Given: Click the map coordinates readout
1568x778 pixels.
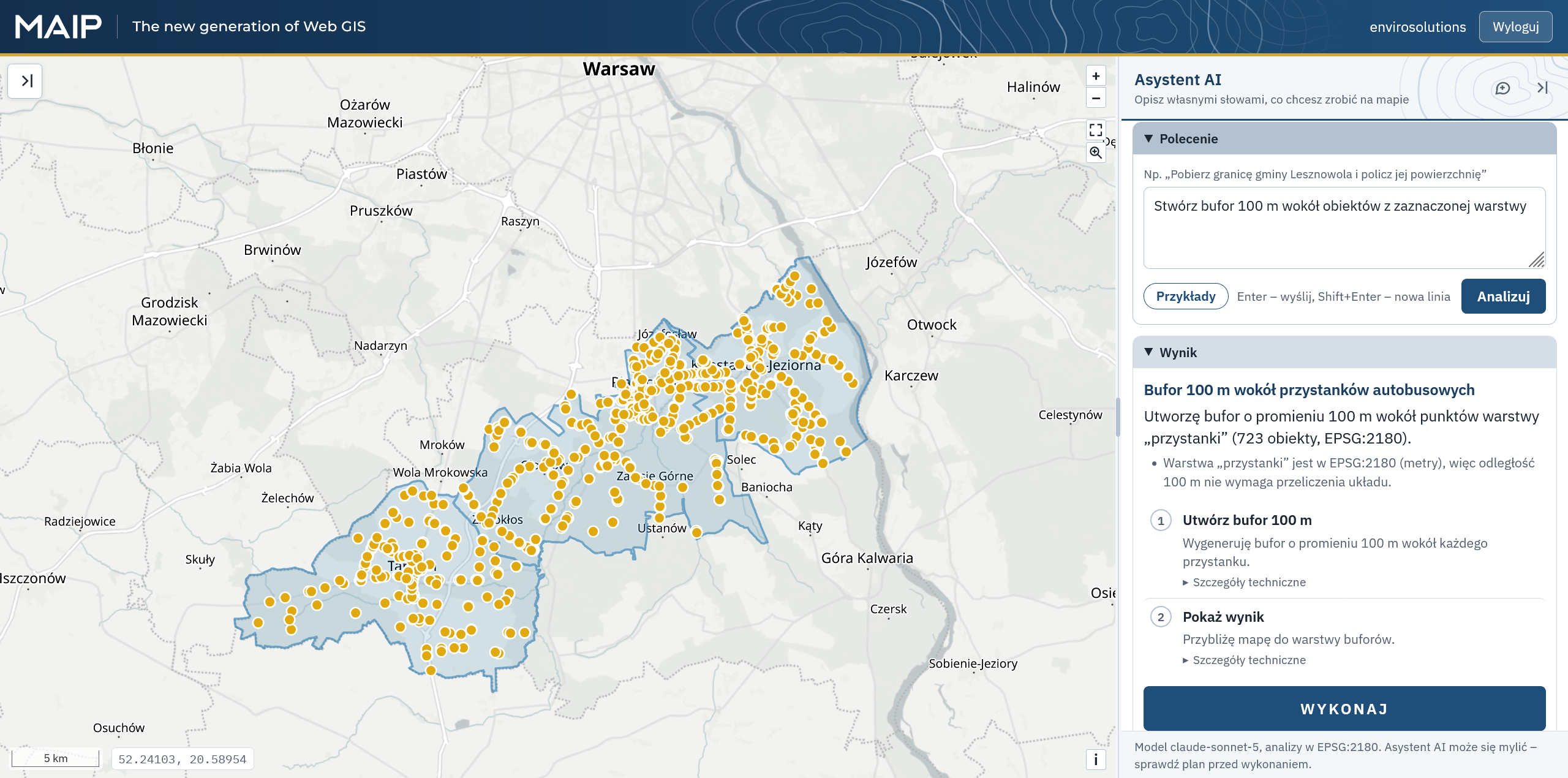Looking at the screenshot, I should point(183,759).
